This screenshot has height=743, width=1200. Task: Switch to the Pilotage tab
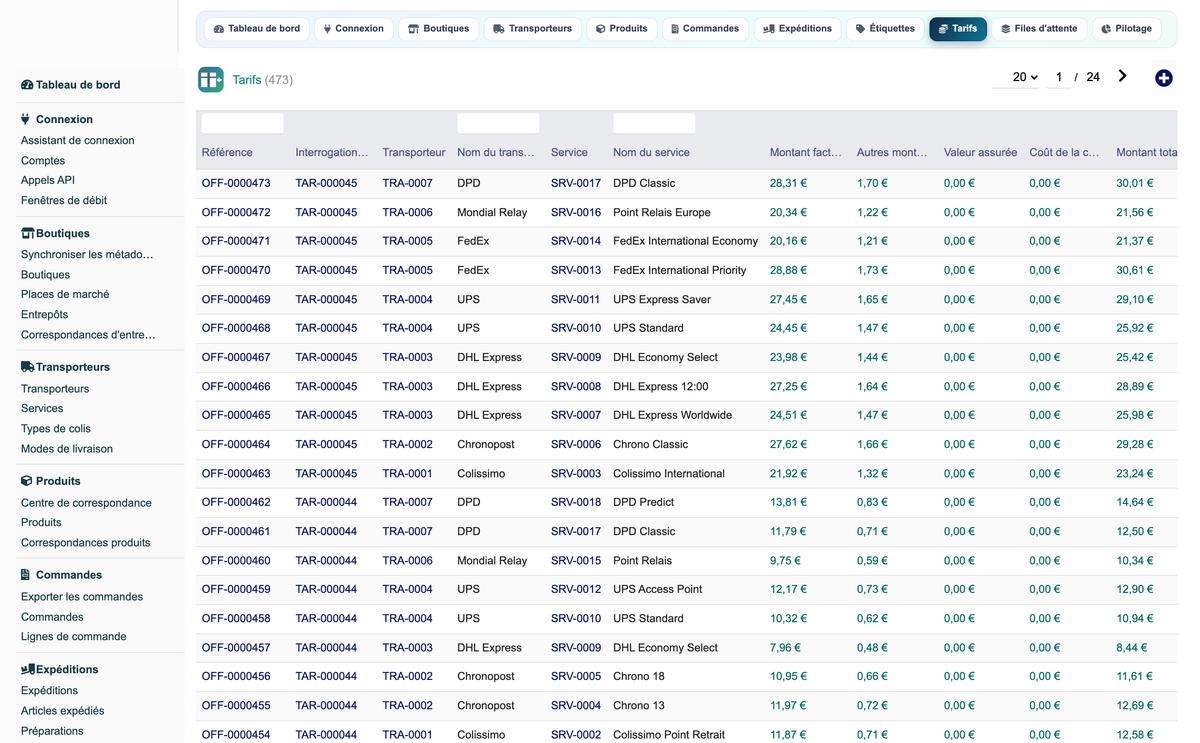click(1126, 29)
